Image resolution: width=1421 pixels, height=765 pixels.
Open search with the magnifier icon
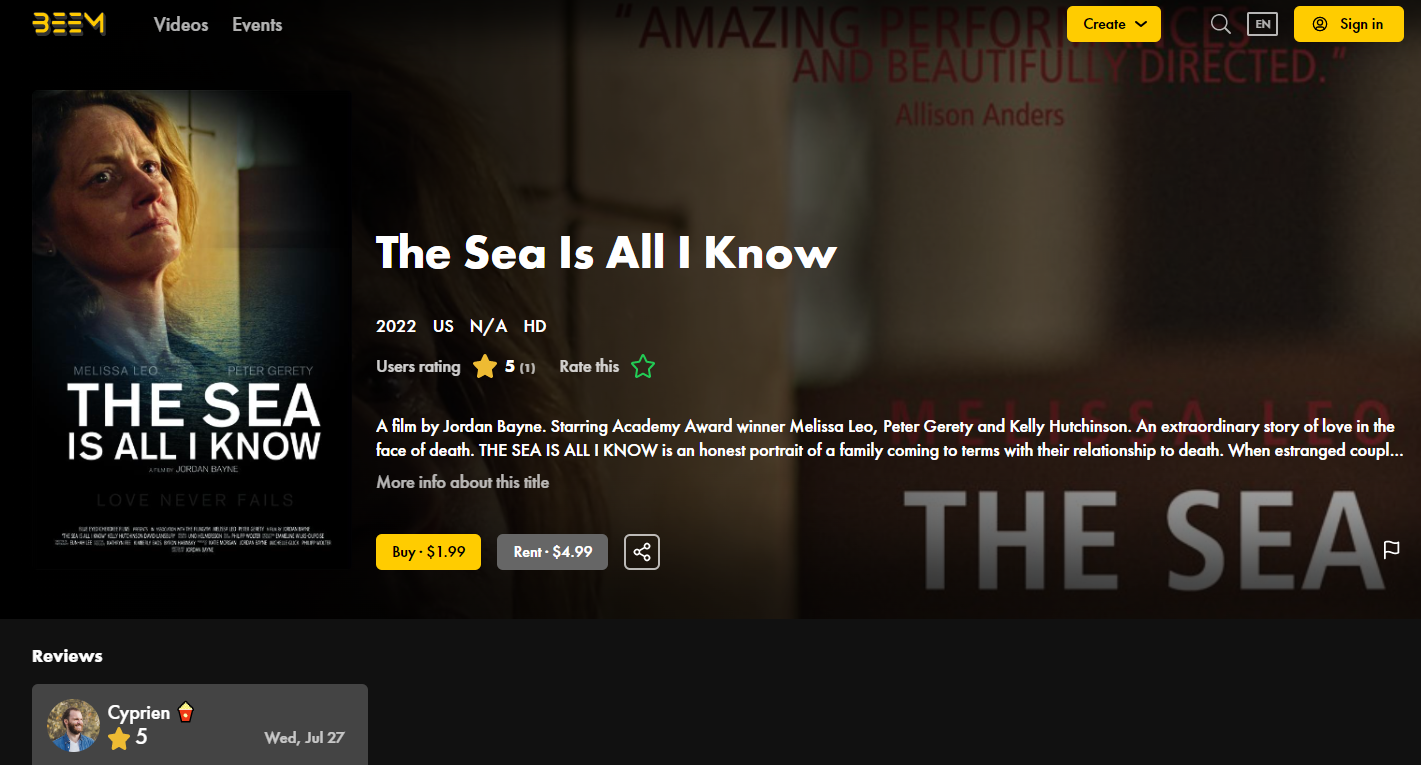(x=1220, y=24)
